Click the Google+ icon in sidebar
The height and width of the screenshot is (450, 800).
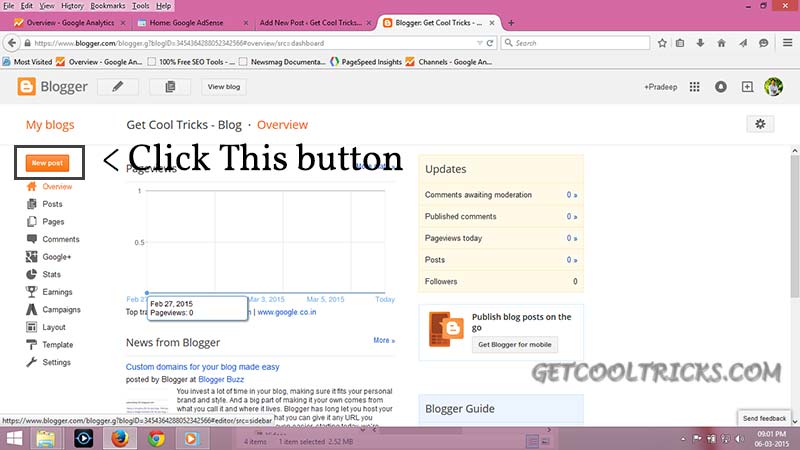click(32, 257)
